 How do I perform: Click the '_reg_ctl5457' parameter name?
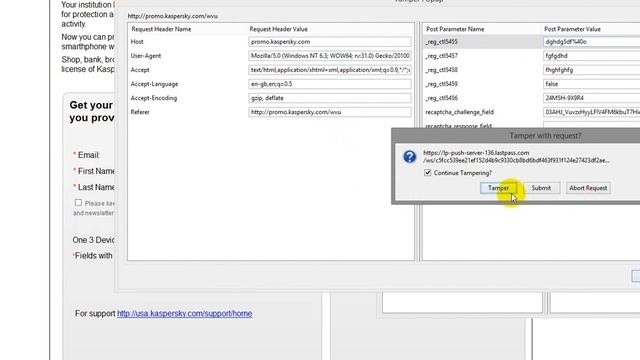441,56
